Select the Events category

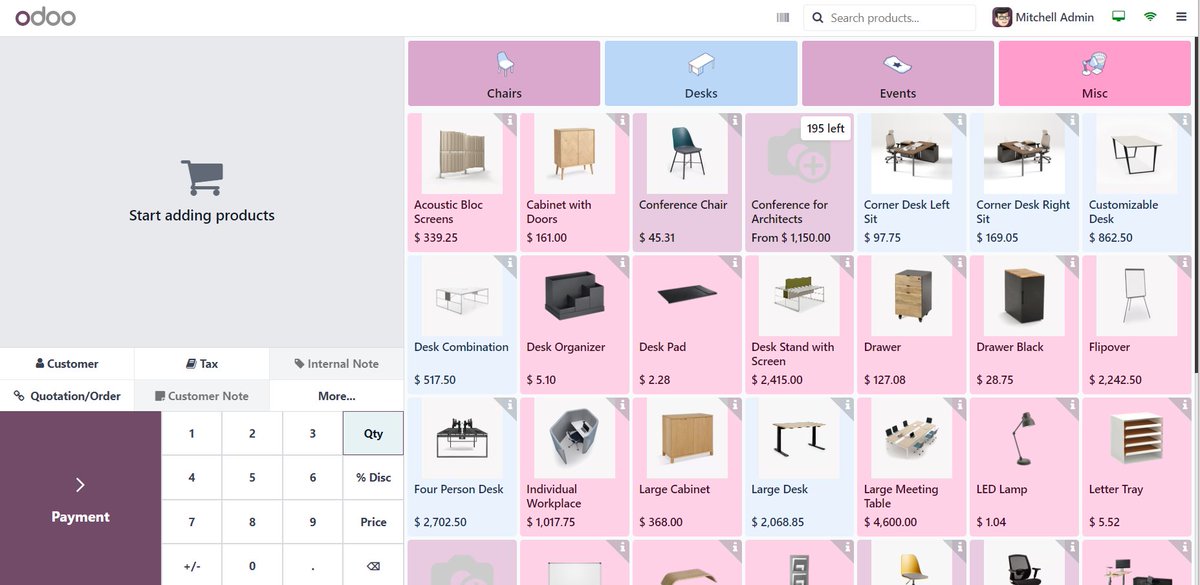coord(898,73)
